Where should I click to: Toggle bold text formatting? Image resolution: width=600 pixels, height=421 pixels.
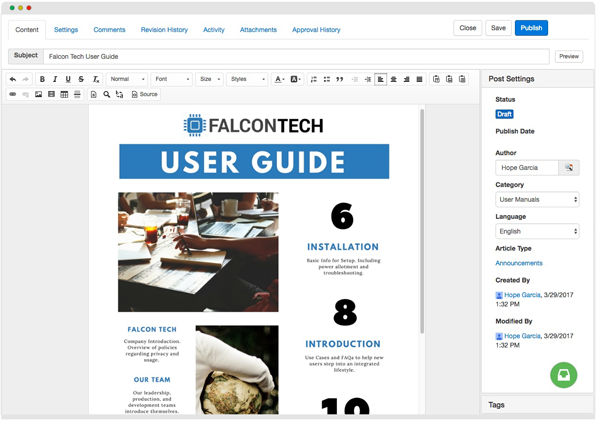(42, 79)
